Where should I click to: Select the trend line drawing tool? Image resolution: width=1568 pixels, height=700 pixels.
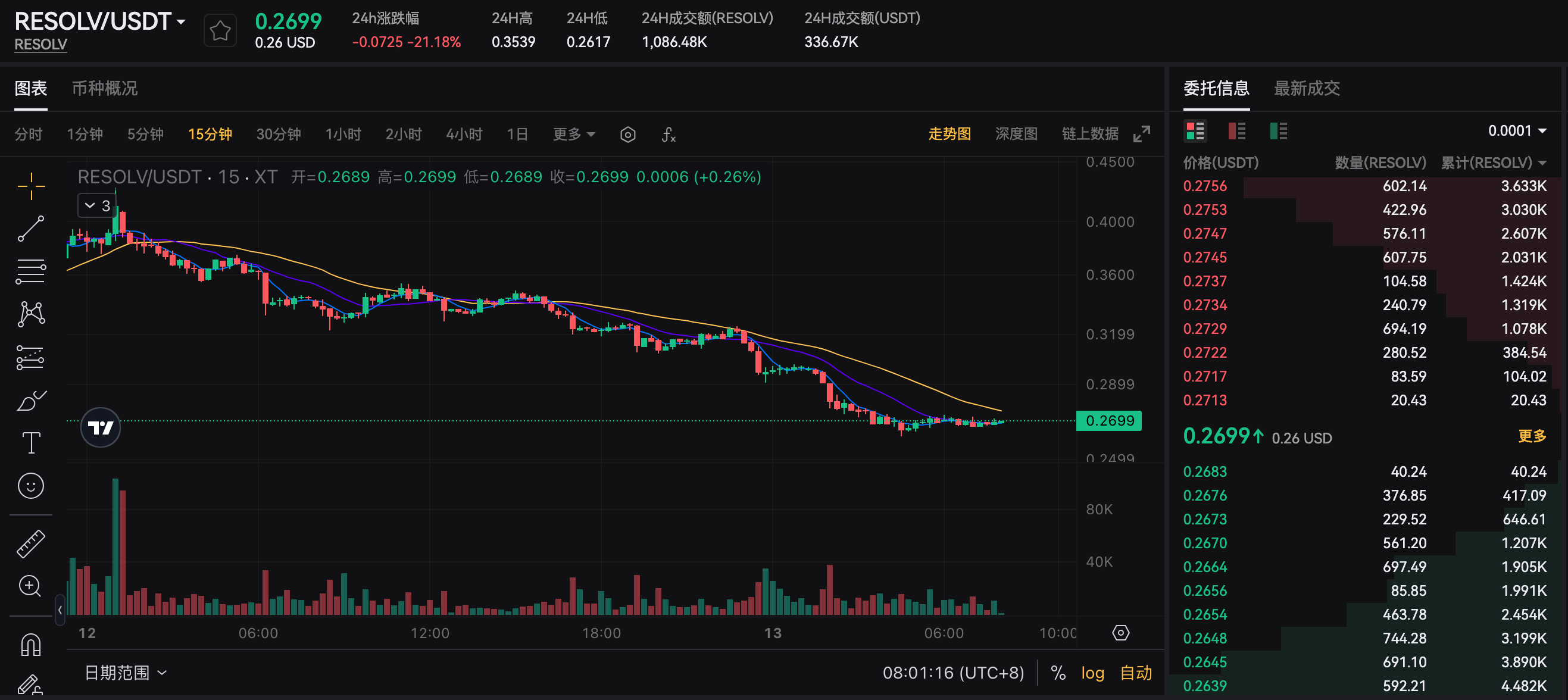coord(30,229)
